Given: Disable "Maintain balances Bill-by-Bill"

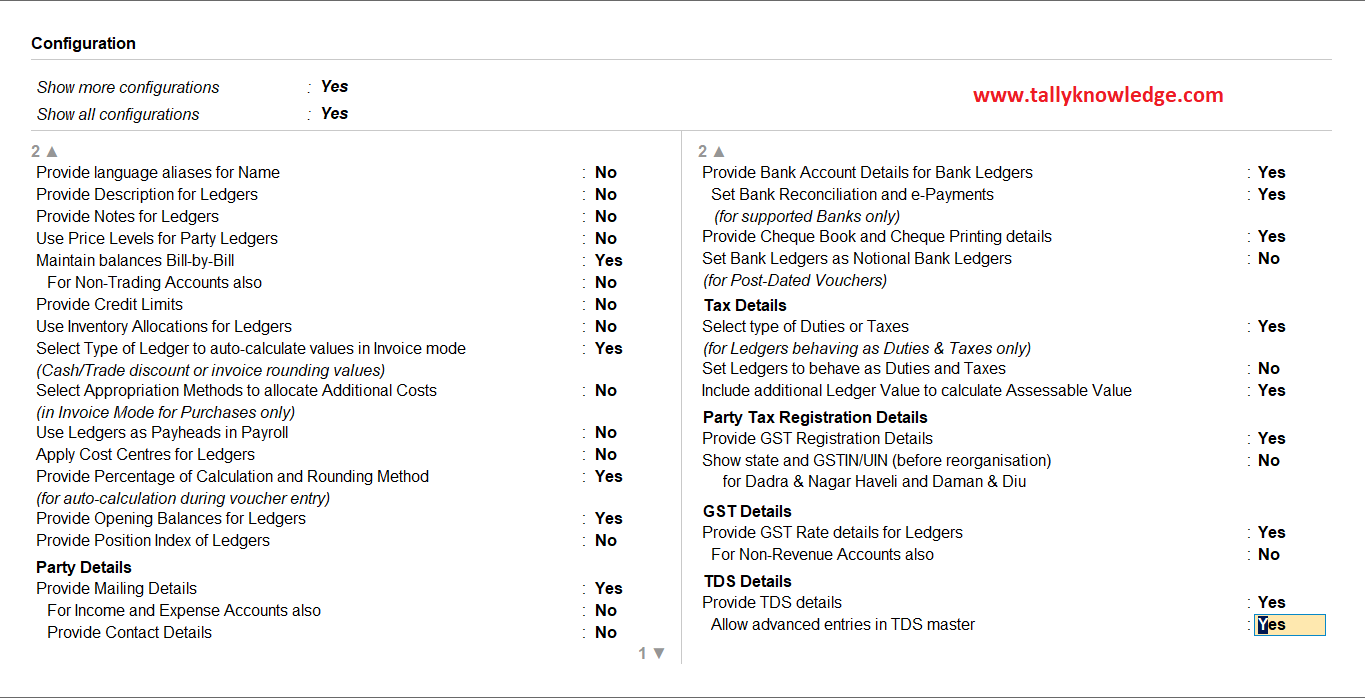Looking at the screenshot, I should pyautogui.click(x=608, y=260).
